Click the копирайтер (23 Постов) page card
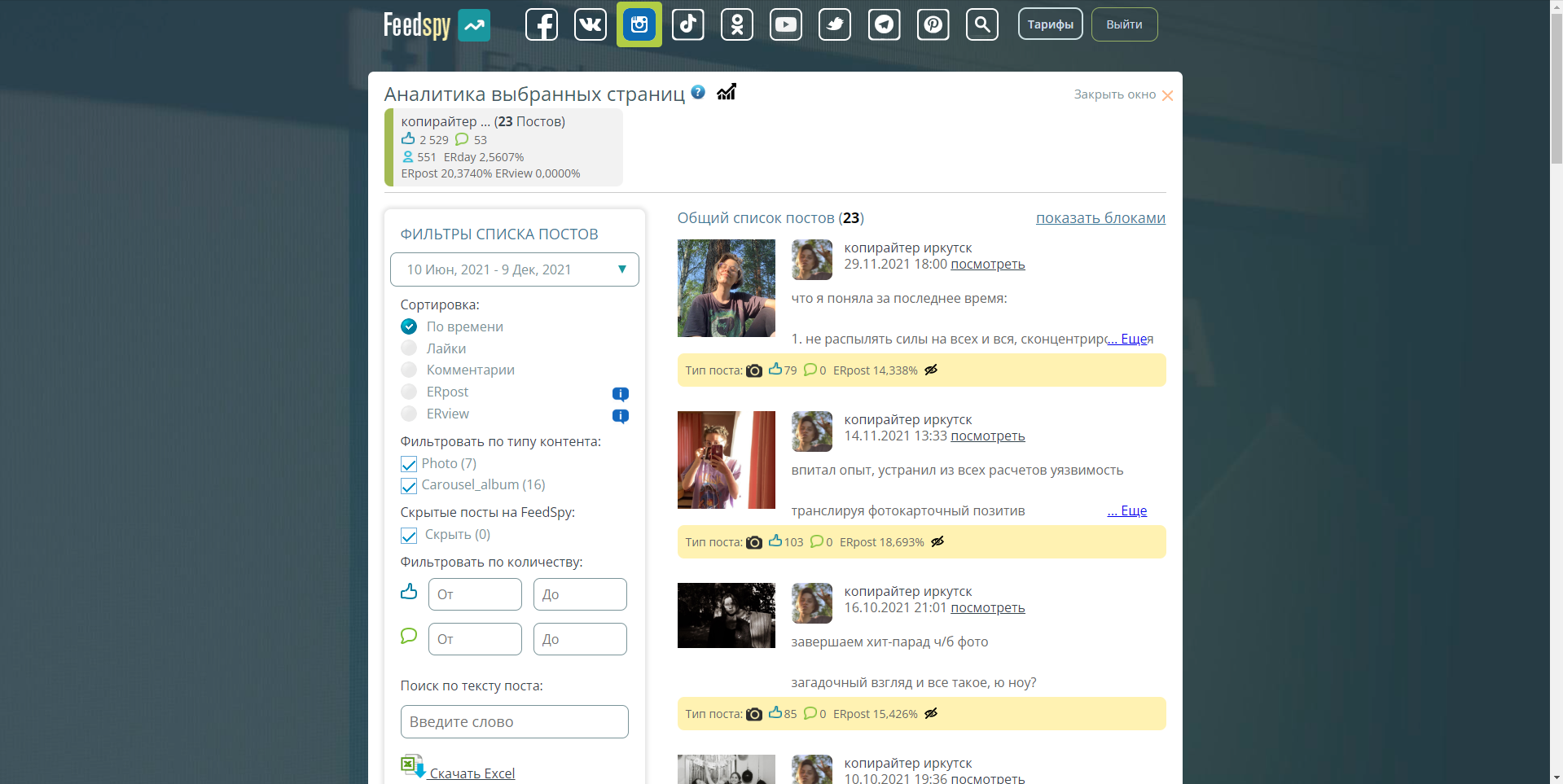This screenshot has width=1563, height=784. [x=503, y=147]
